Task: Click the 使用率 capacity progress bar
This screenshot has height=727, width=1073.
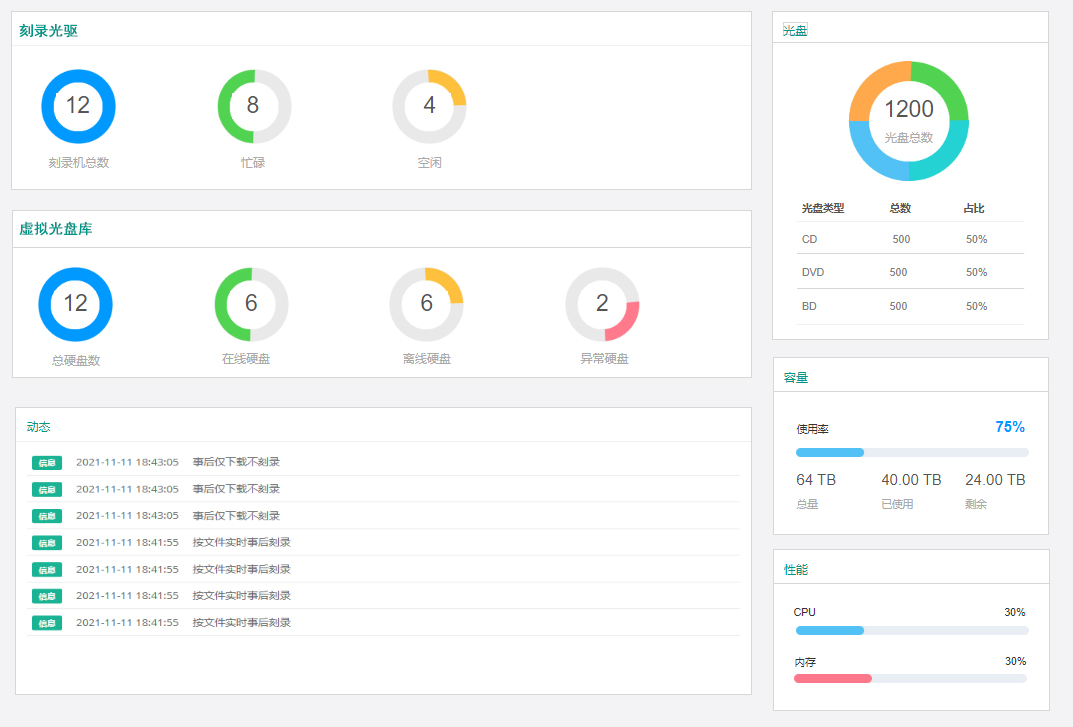Action: coord(911,453)
